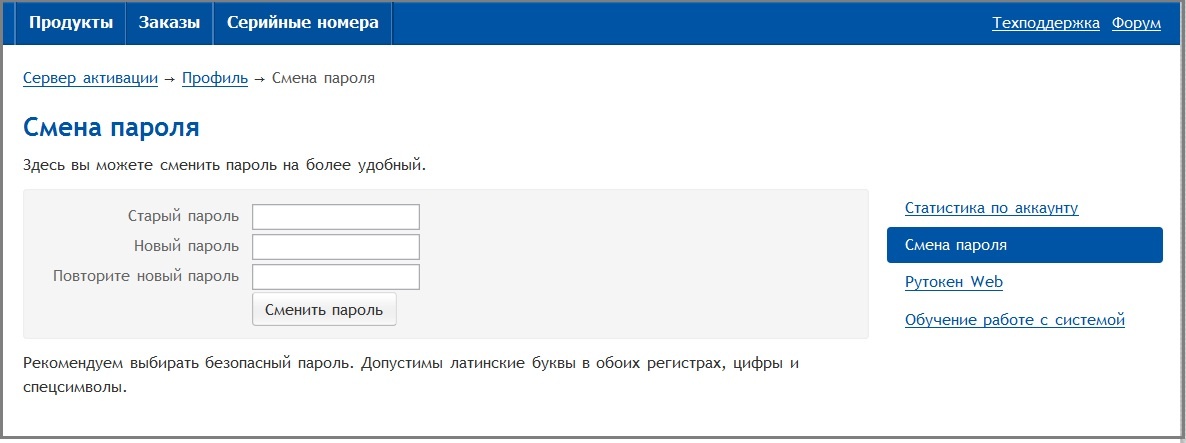Select highlighted Смена пароля sidebar item
This screenshot has height=443, width=1186.
(1024, 245)
